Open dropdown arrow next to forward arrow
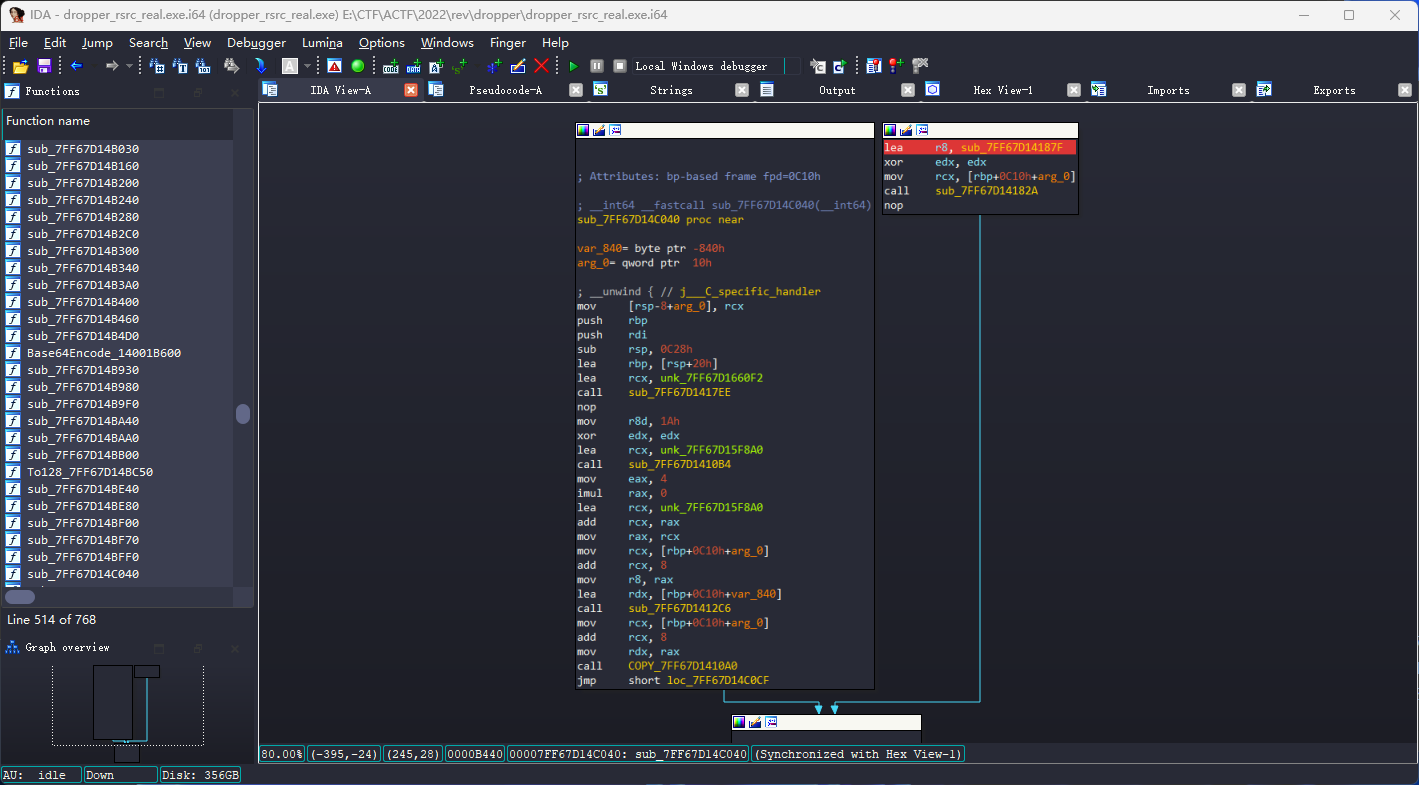Viewport: 1419px width, 785px height. coord(130,66)
